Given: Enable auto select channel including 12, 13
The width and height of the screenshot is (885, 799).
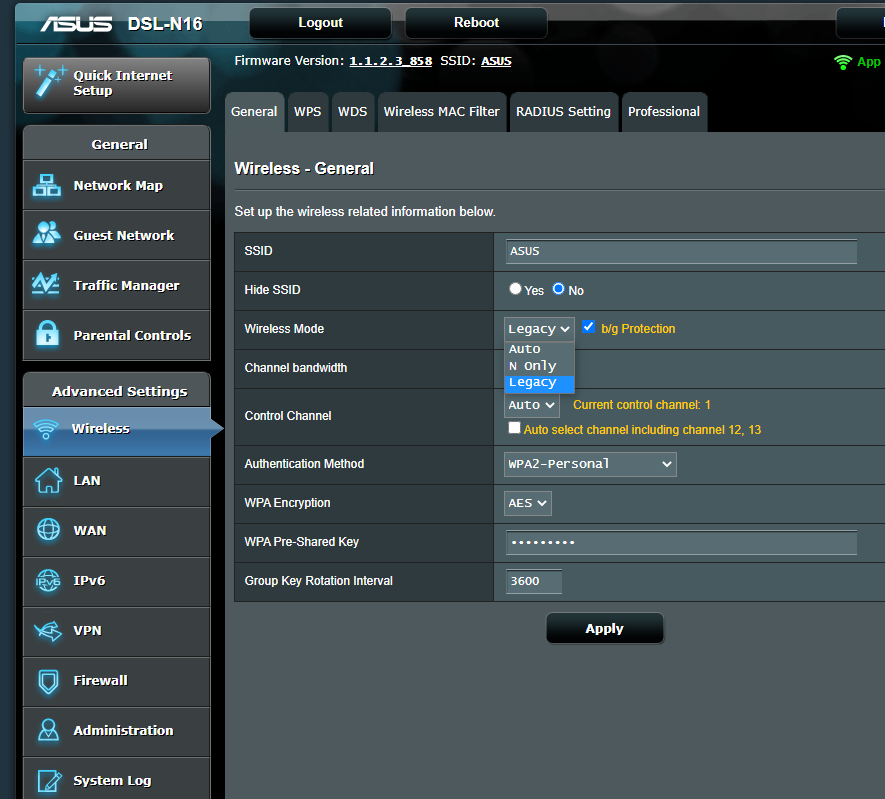Looking at the screenshot, I should (514, 428).
